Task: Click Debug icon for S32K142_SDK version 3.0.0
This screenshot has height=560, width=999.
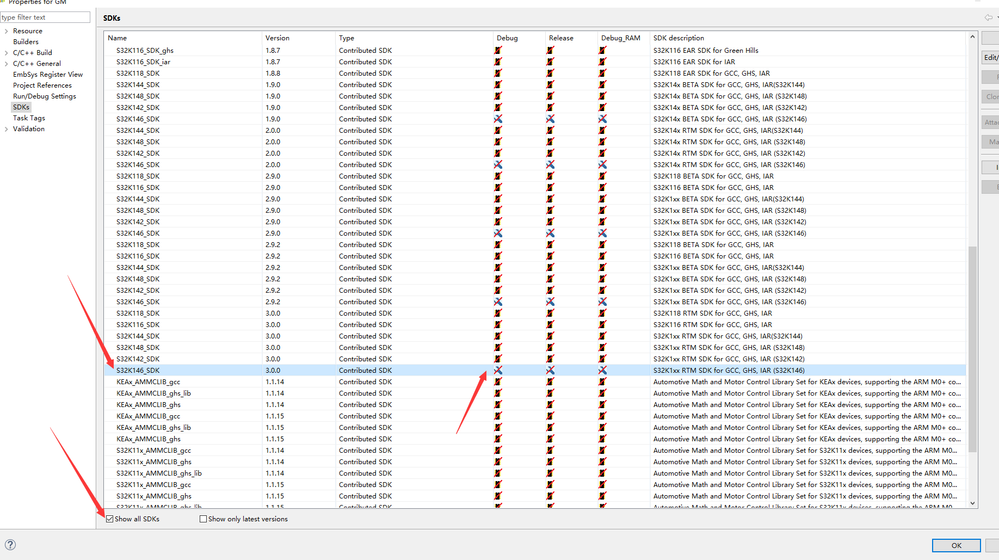Action: click(498, 359)
